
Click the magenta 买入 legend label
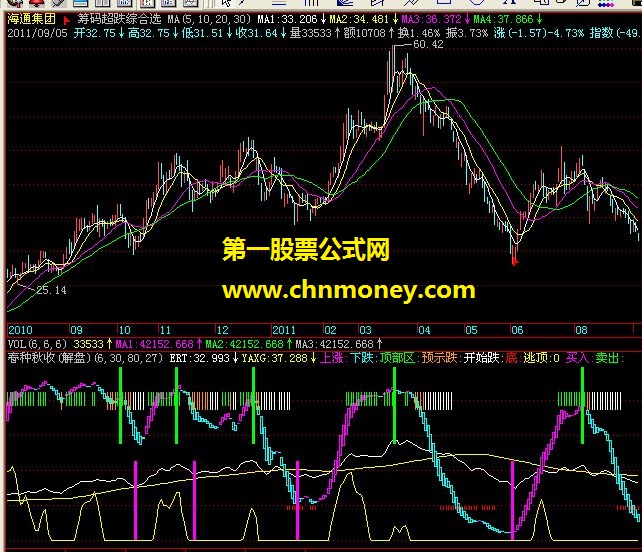577,358
